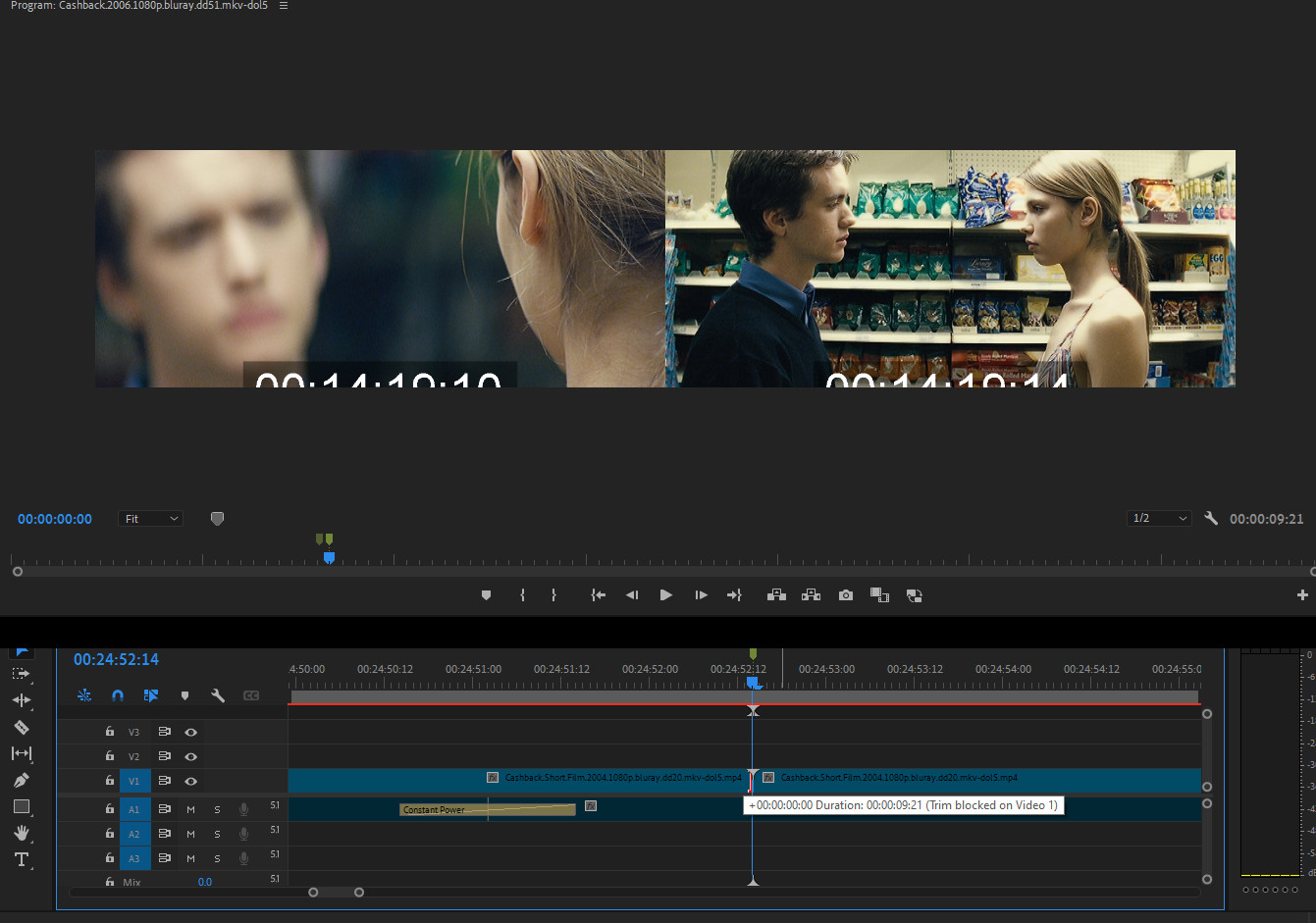This screenshot has height=923, width=1316.
Task: Click the program monitor blue playhead
Action: coord(329,557)
